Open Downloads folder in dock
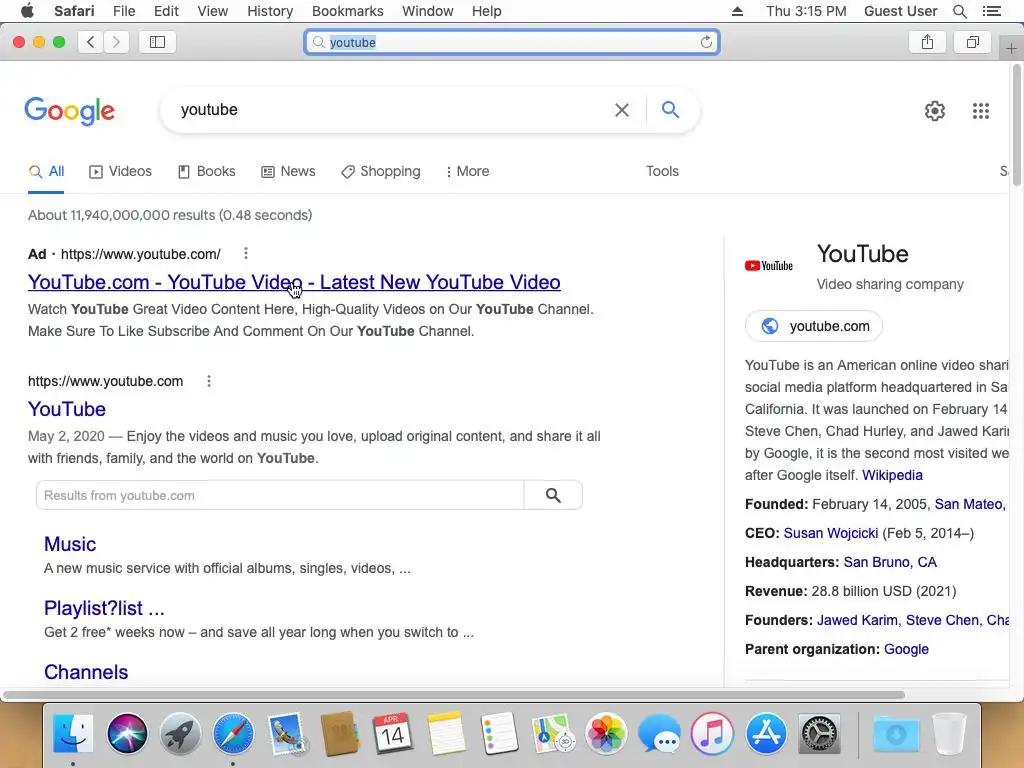Viewport: 1024px width, 768px height. [896, 733]
